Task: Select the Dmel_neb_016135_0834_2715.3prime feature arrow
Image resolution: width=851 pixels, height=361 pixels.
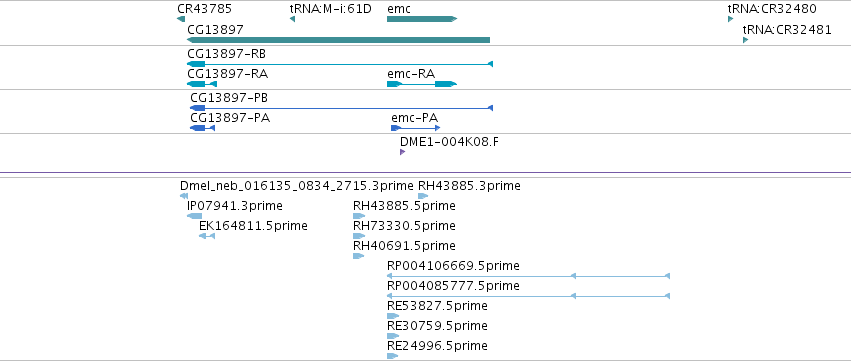Action: pyautogui.click(x=184, y=196)
